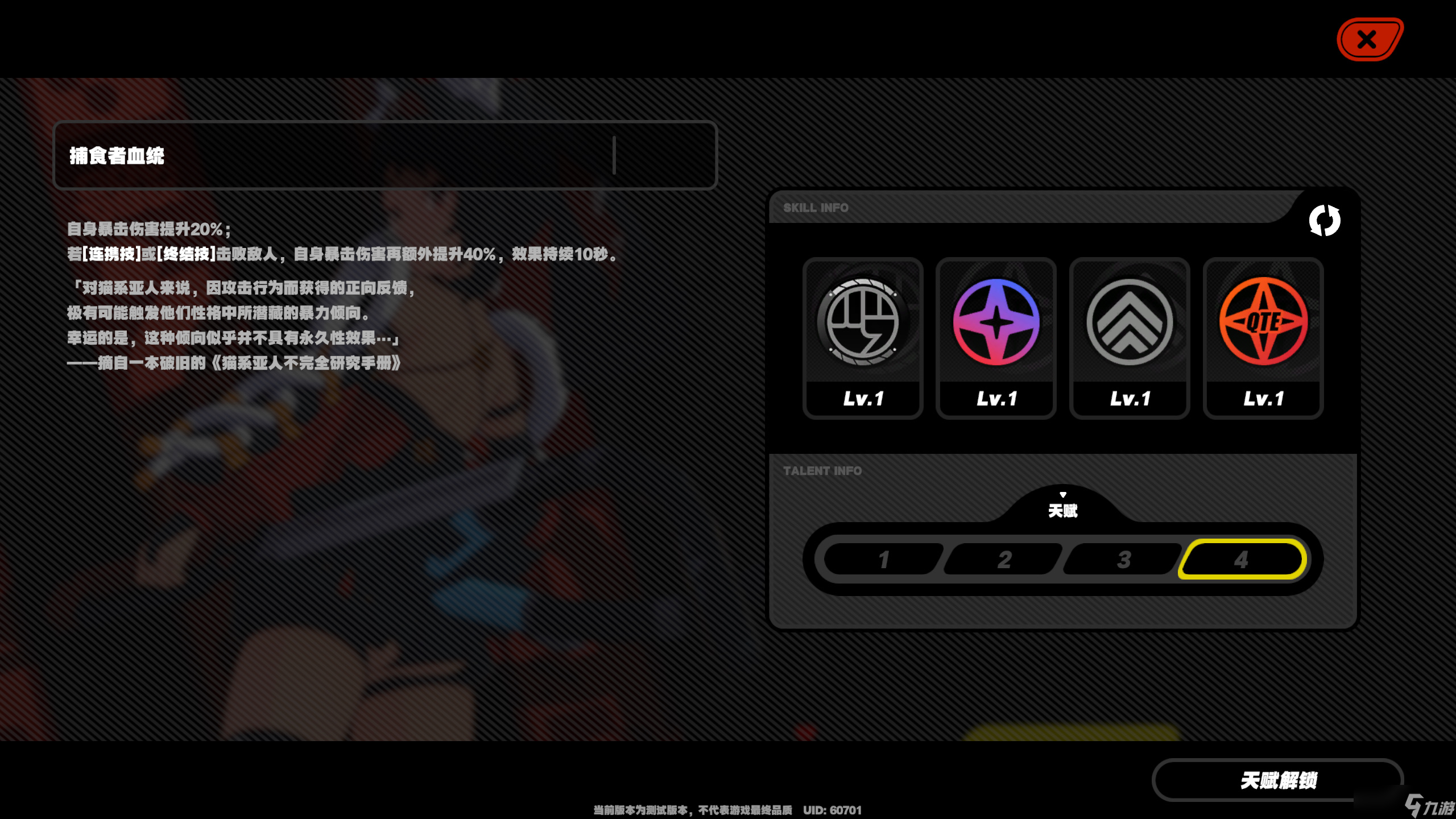Select talent level 2 slot
This screenshot has height=819, width=1456.
pyautogui.click(x=1003, y=560)
